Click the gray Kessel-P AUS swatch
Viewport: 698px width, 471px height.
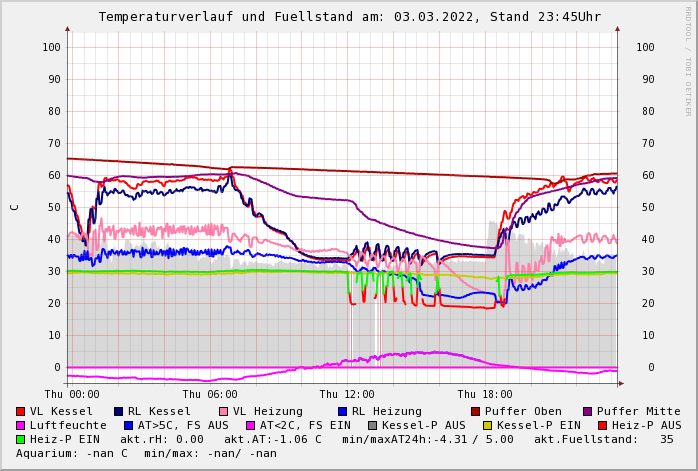tap(373, 425)
